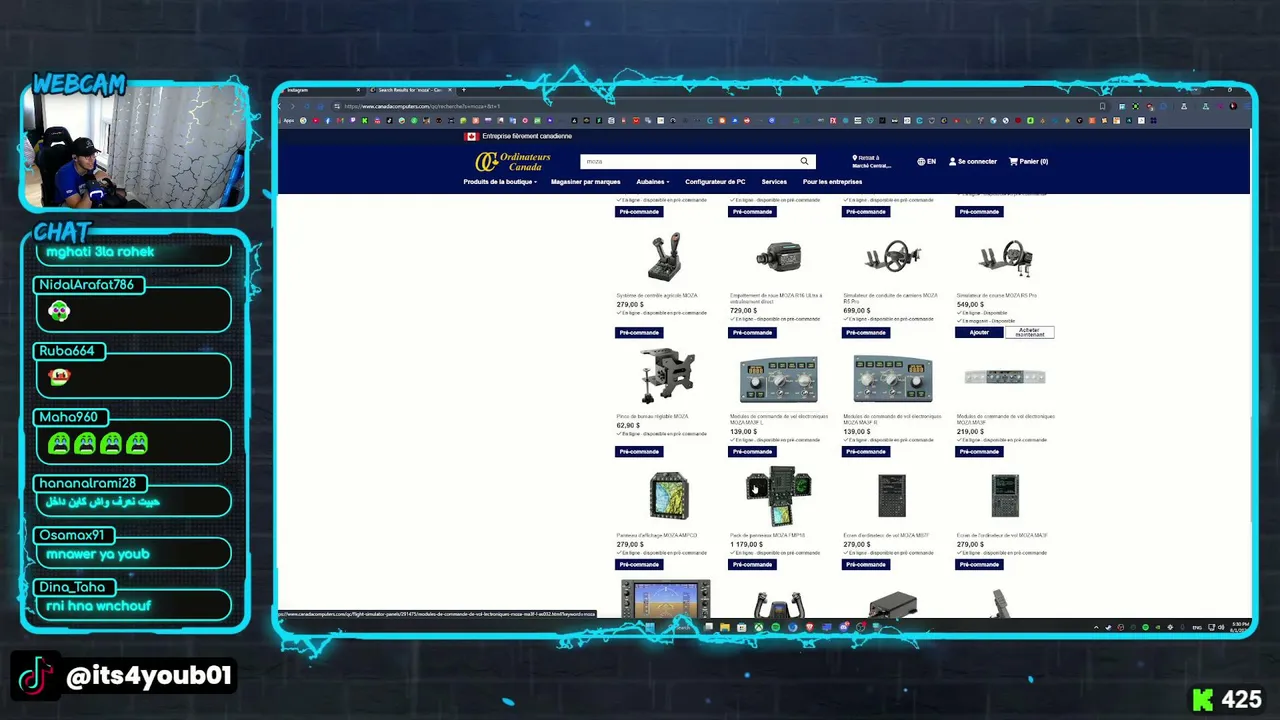Pre-order the MOZA MA3F R flight control module
1280x720 pixels.
click(x=866, y=451)
